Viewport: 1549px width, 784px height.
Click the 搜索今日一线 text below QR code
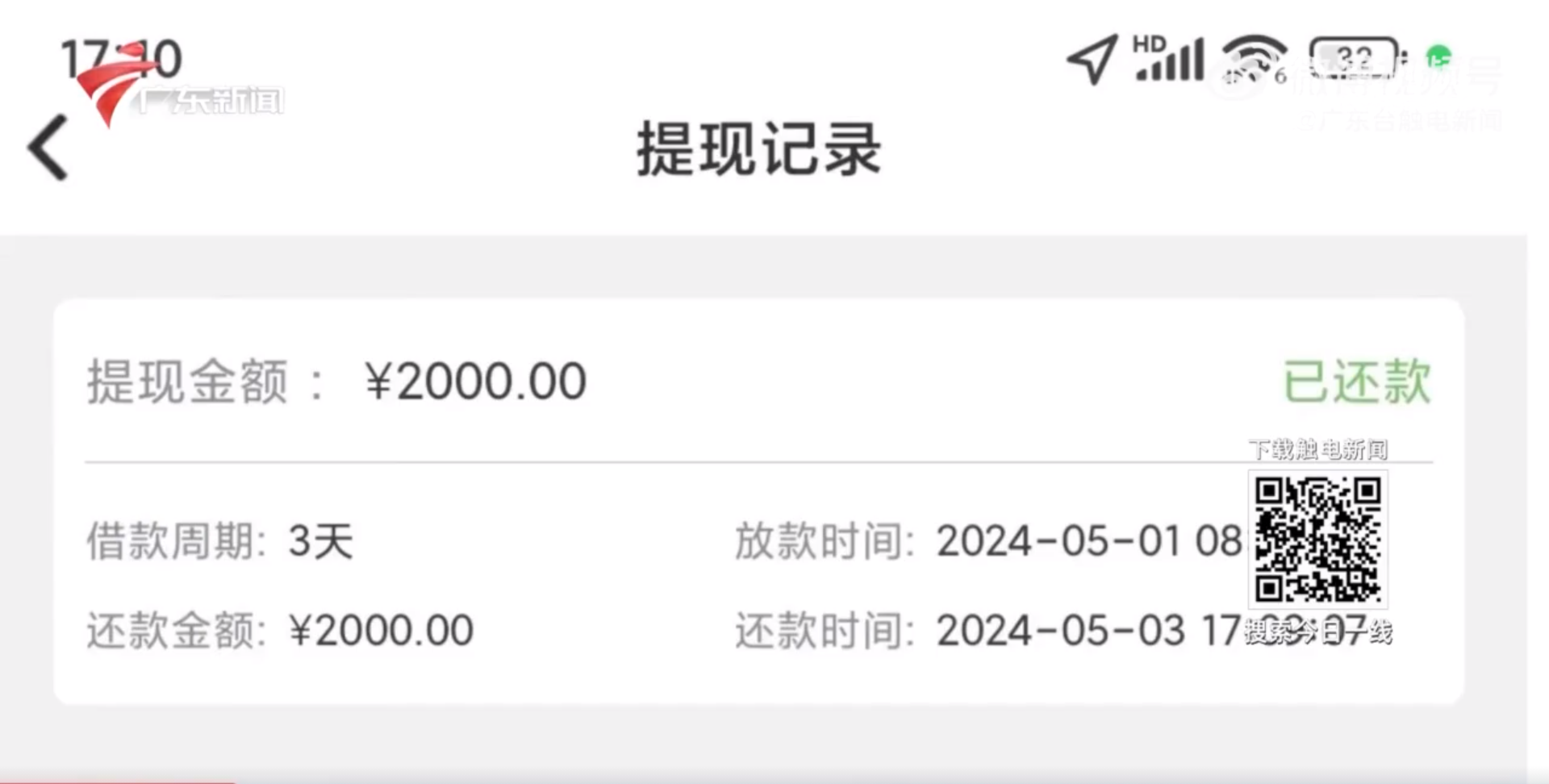pos(1318,632)
